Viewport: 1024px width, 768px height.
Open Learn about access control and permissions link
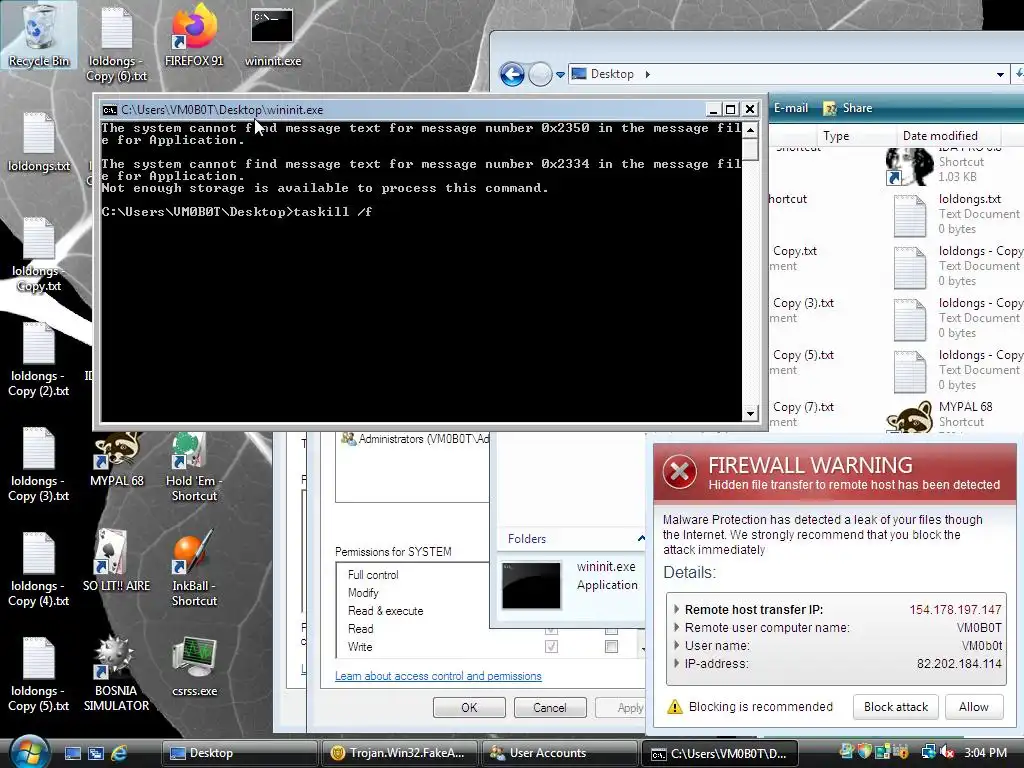(x=438, y=676)
